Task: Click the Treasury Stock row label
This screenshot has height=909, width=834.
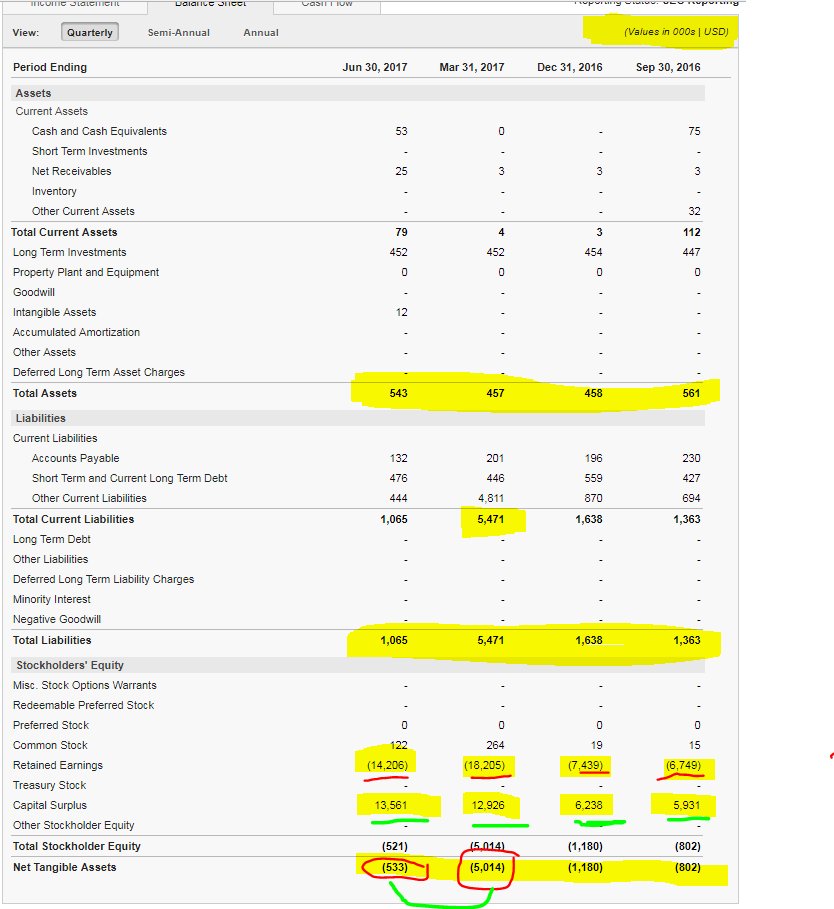Action: pyautogui.click(x=49, y=785)
